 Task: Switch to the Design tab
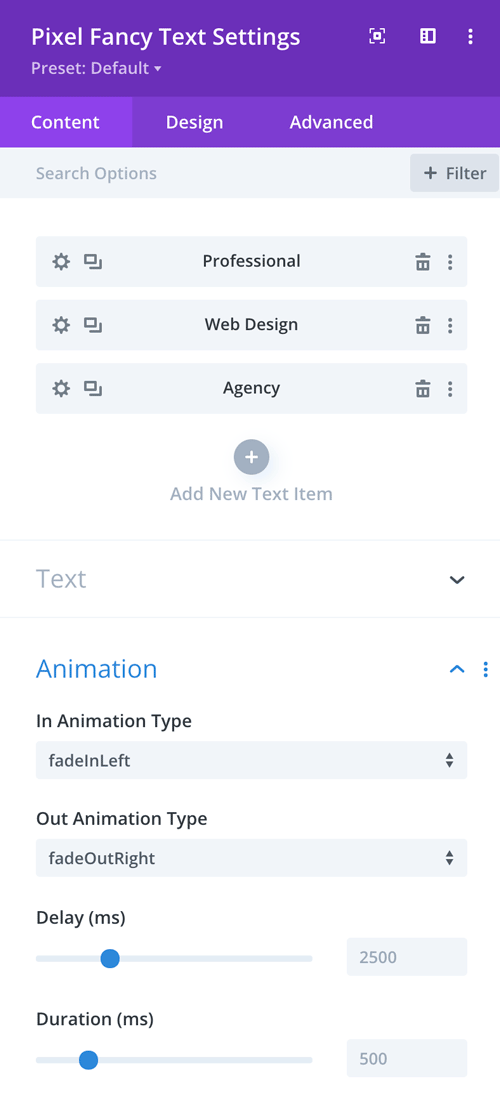click(194, 122)
